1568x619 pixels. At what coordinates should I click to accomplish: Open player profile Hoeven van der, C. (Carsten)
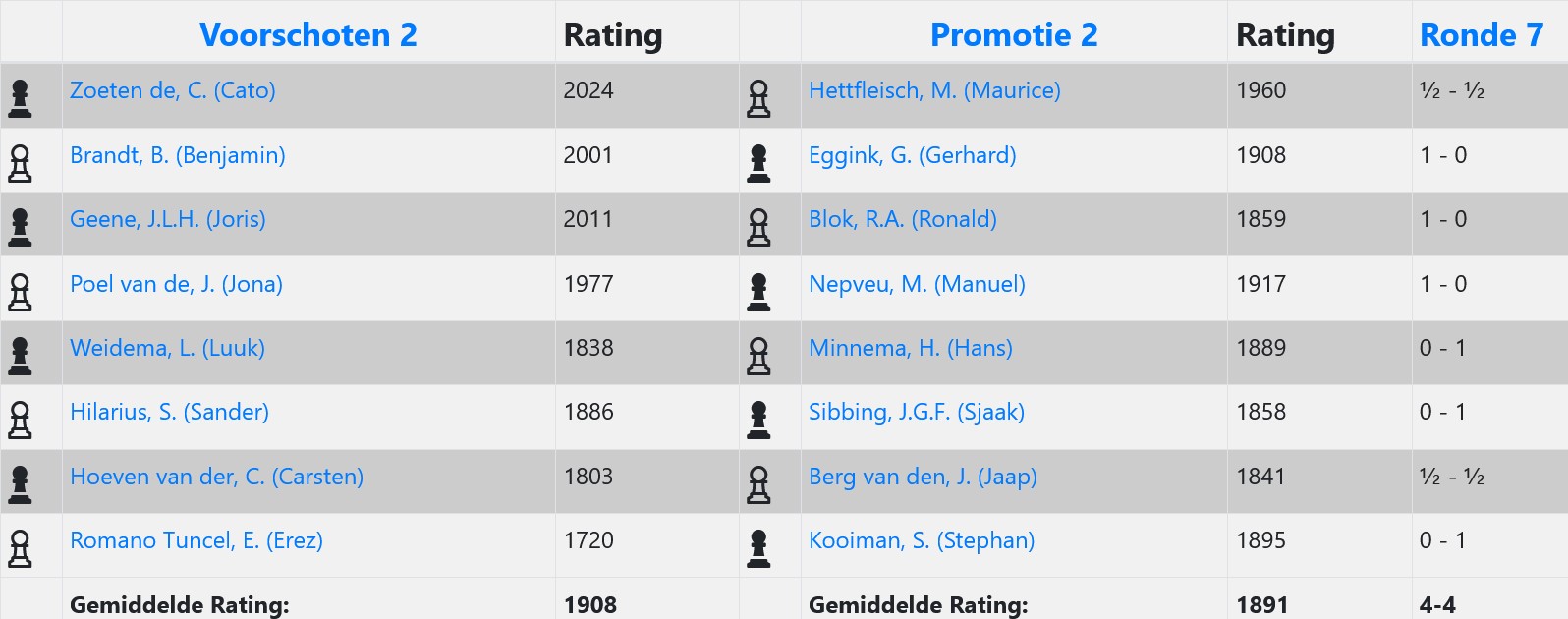pyautogui.click(x=216, y=477)
